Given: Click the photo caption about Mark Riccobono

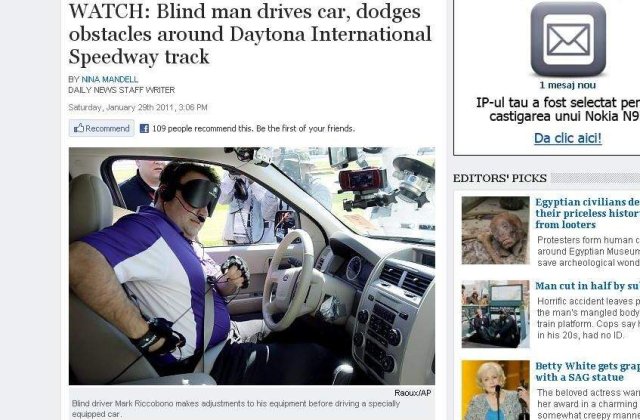Looking at the screenshot, I should pos(236,409).
